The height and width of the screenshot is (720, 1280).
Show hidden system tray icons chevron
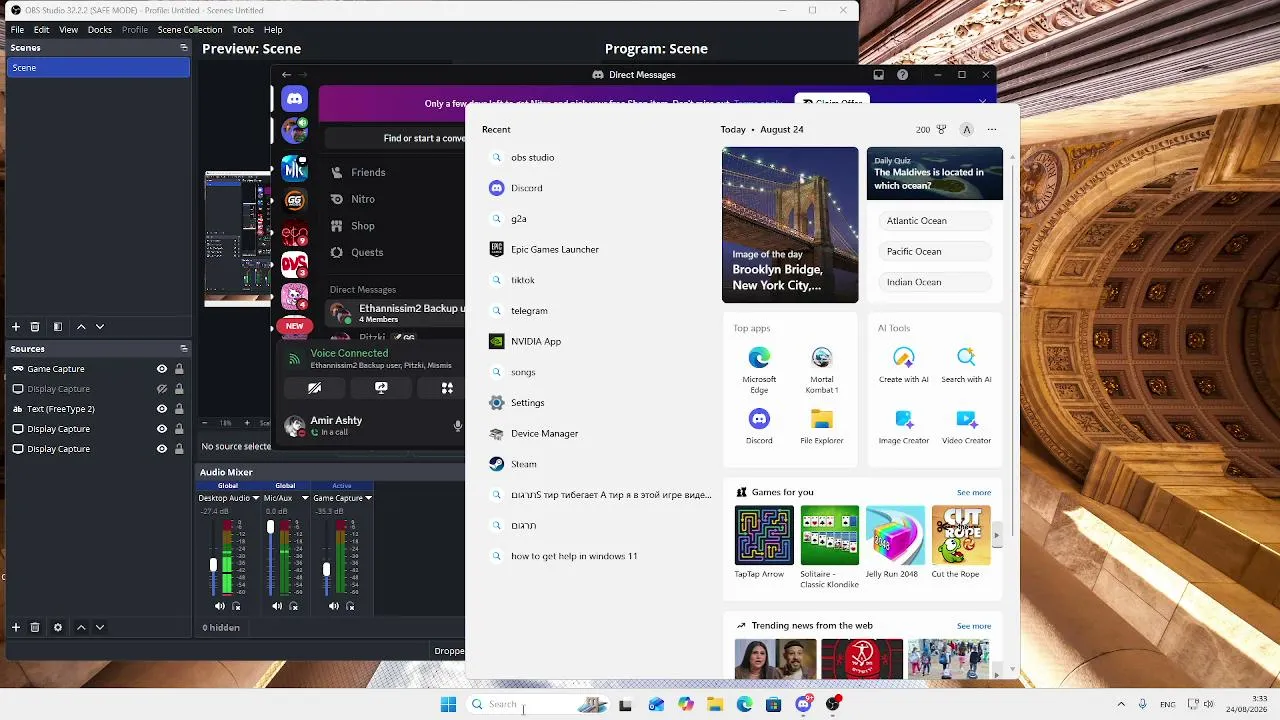pyautogui.click(x=1121, y=704)
